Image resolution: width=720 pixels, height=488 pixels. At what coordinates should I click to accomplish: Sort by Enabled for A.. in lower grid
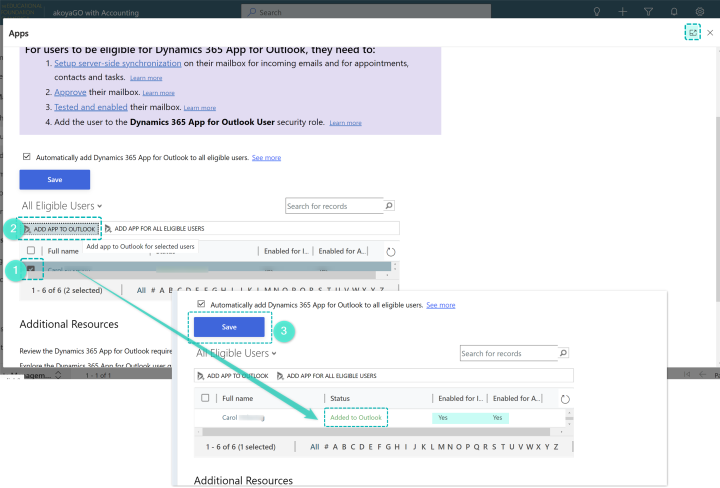tap(516, 398)
